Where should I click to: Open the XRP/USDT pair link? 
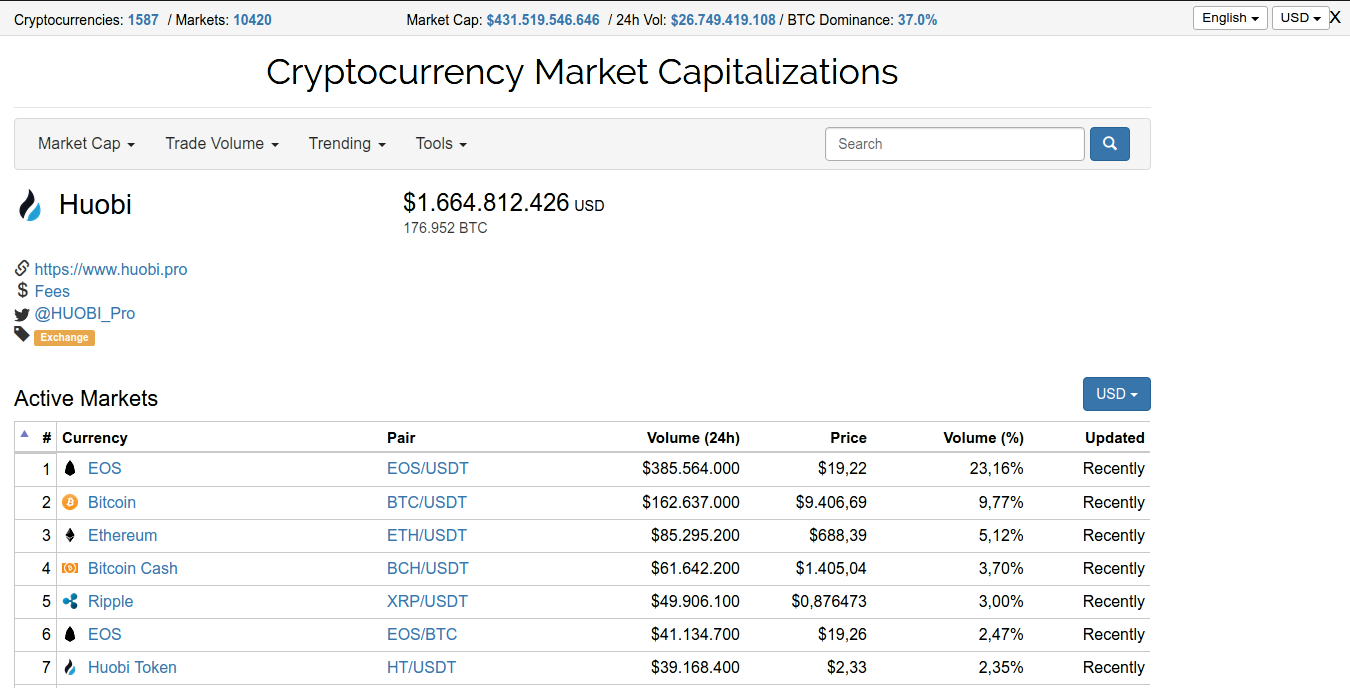(427, 601)
